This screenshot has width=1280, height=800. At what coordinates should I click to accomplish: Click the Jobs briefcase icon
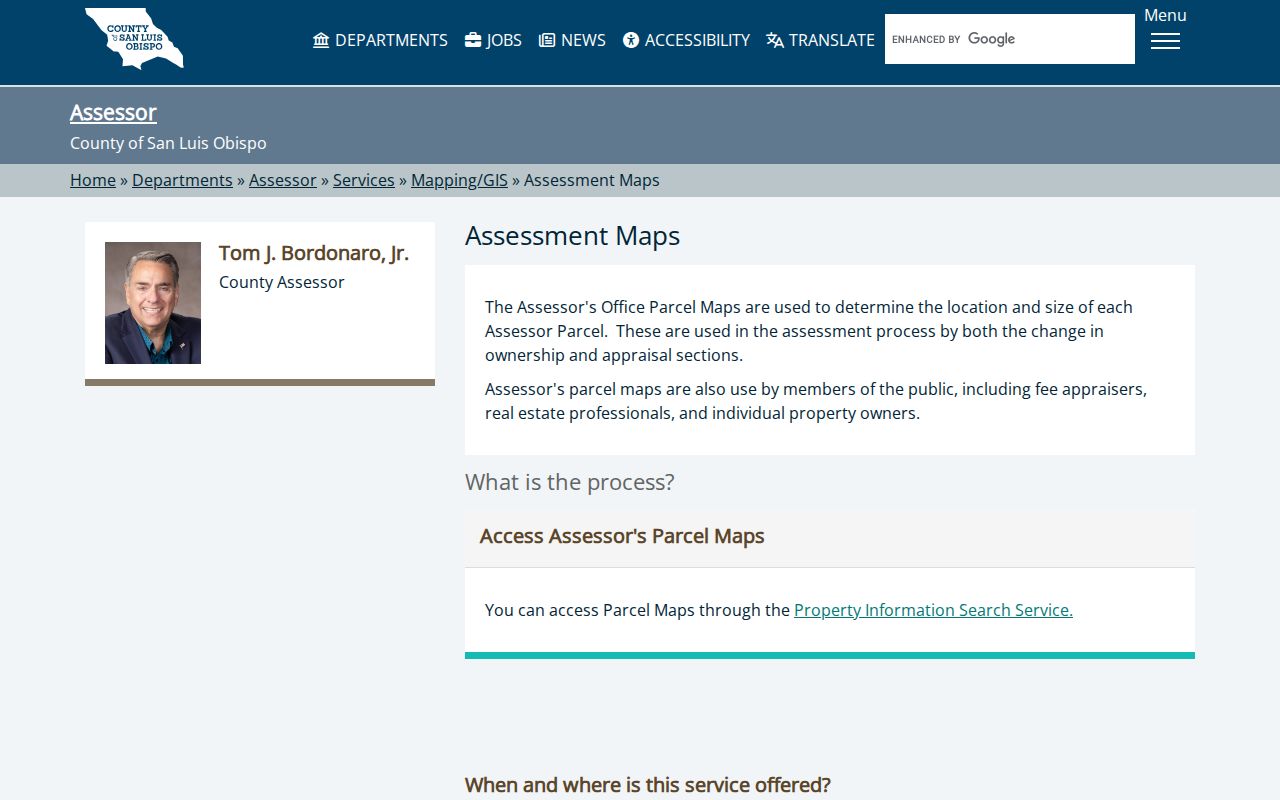click(473, 40)
